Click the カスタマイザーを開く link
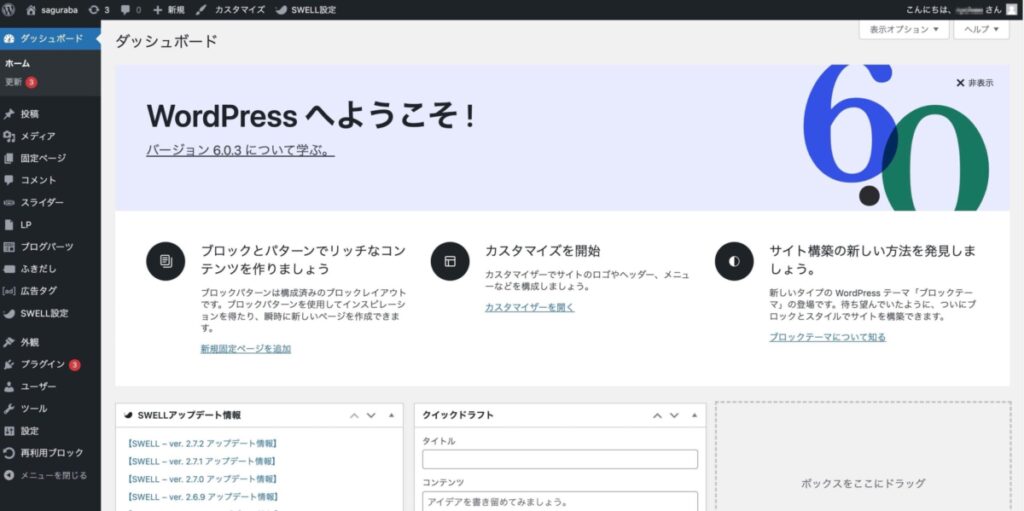1024x511 pixels. point(530,307)
